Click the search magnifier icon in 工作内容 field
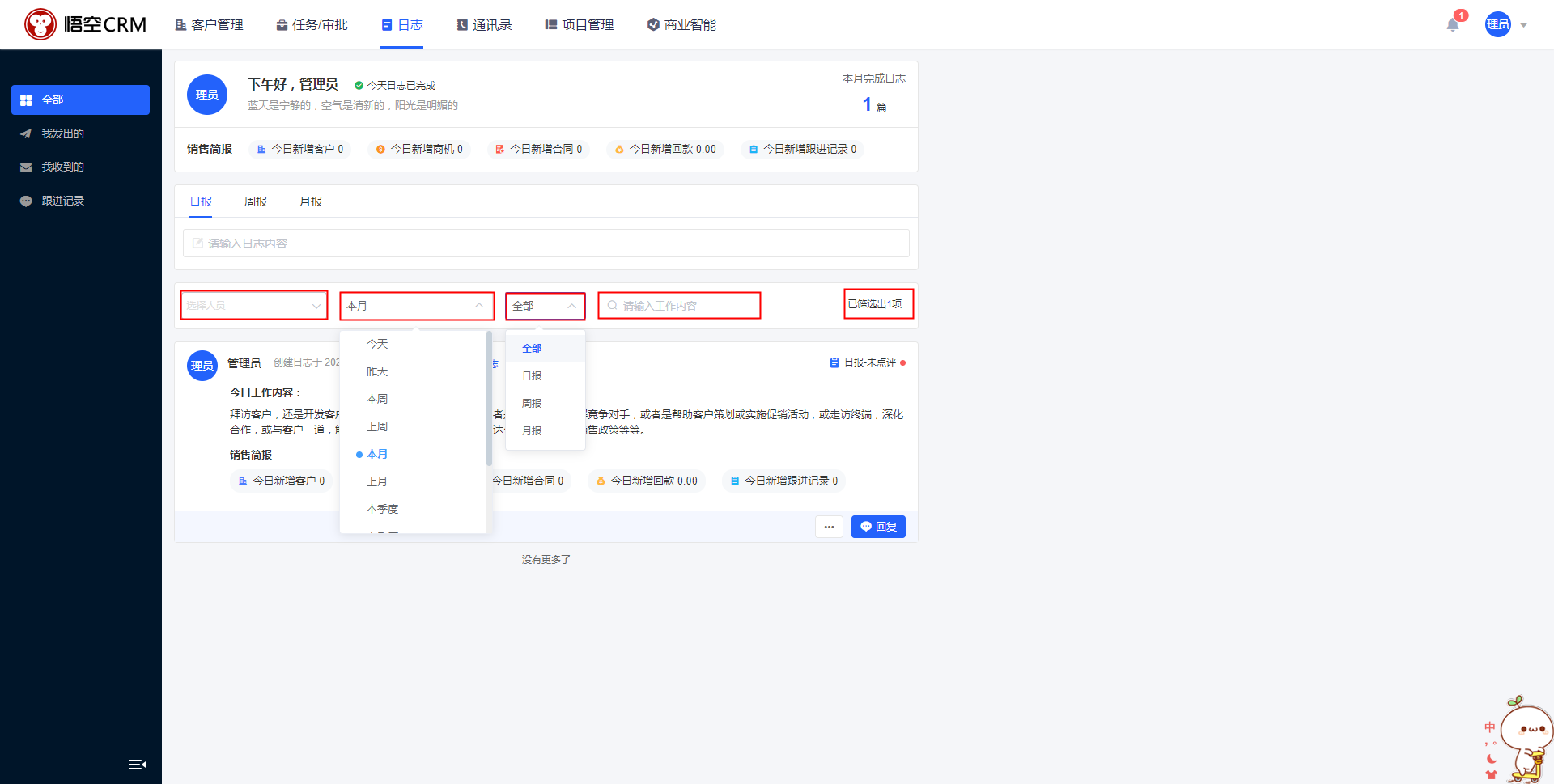 click(612, 306)
